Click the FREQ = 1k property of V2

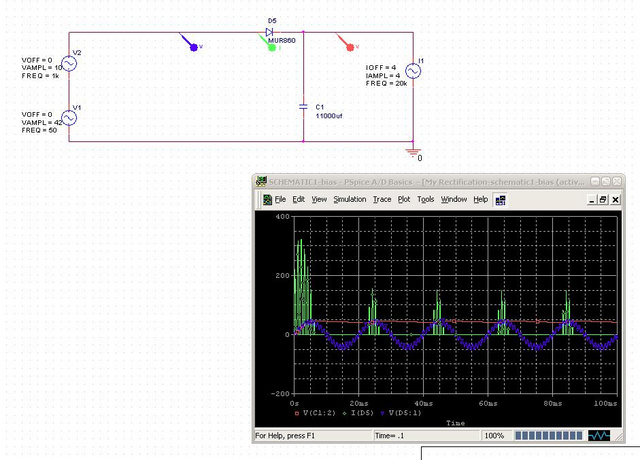[40, 76]
